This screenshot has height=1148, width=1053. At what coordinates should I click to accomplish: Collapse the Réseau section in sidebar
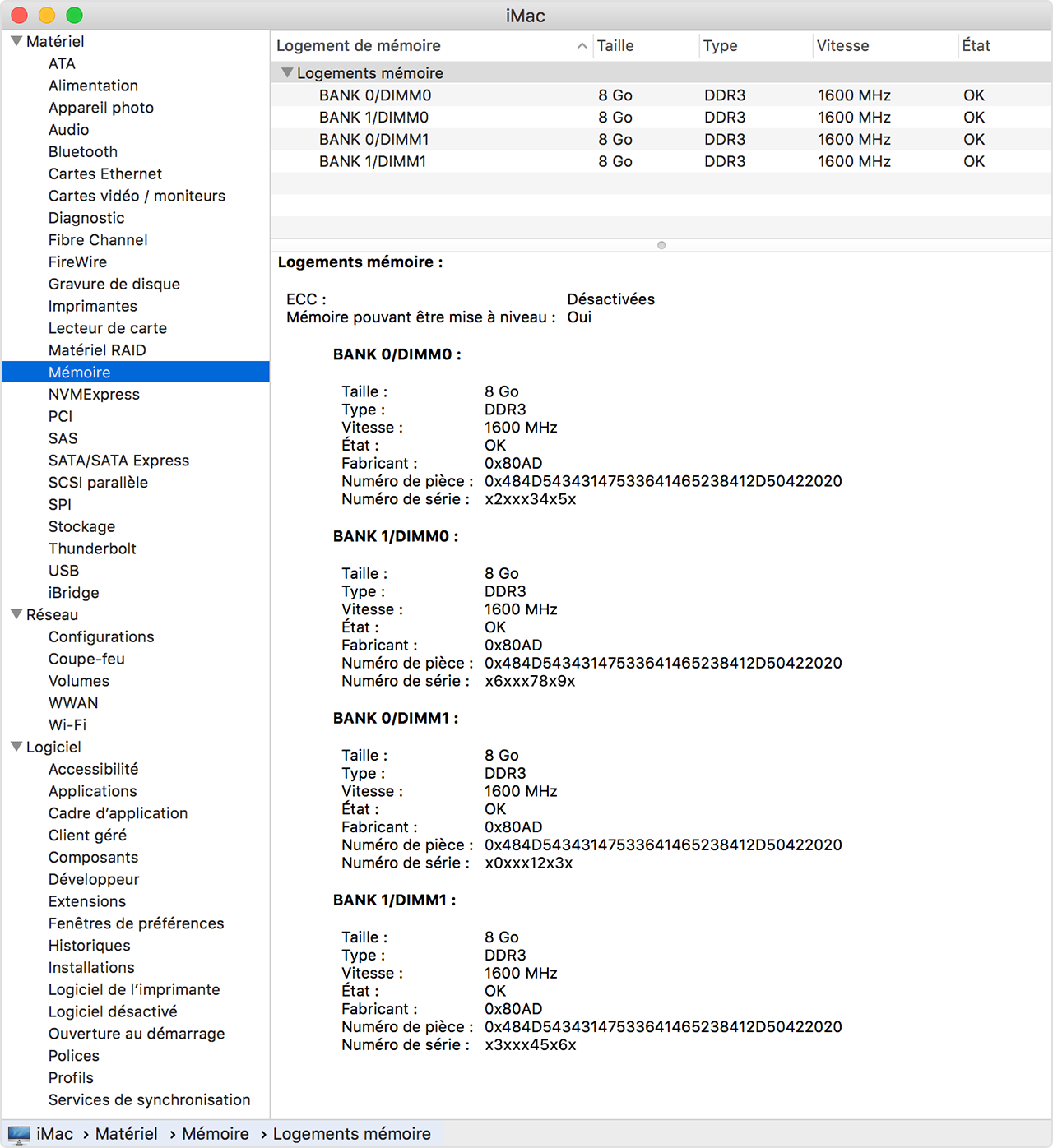click(x=16, y=614)
